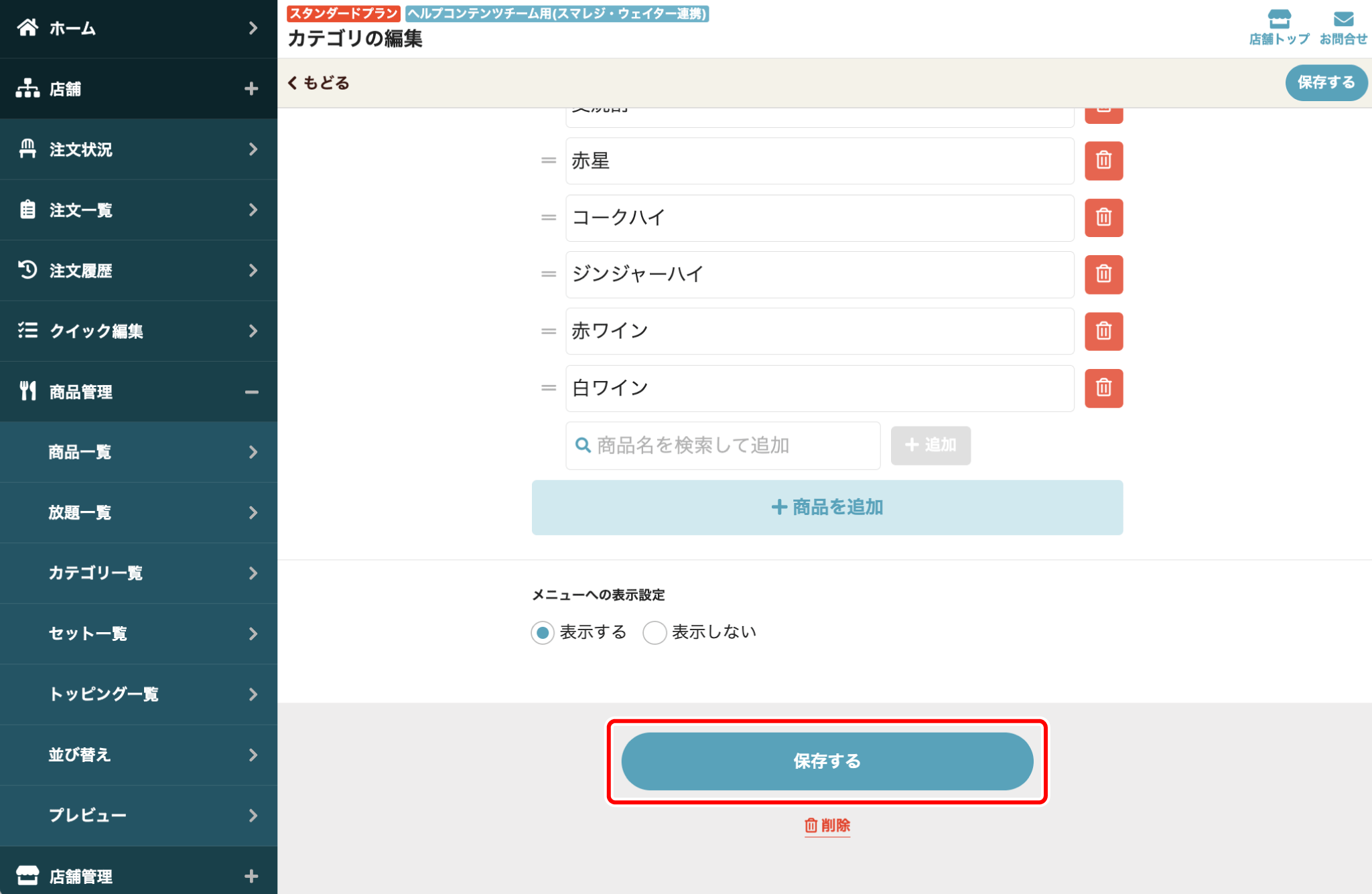The height and width of the screenshot is (894, 1372).
Task: Click trash icon next to ジンジャーハイ
Action: click(x=1103, y=275)
